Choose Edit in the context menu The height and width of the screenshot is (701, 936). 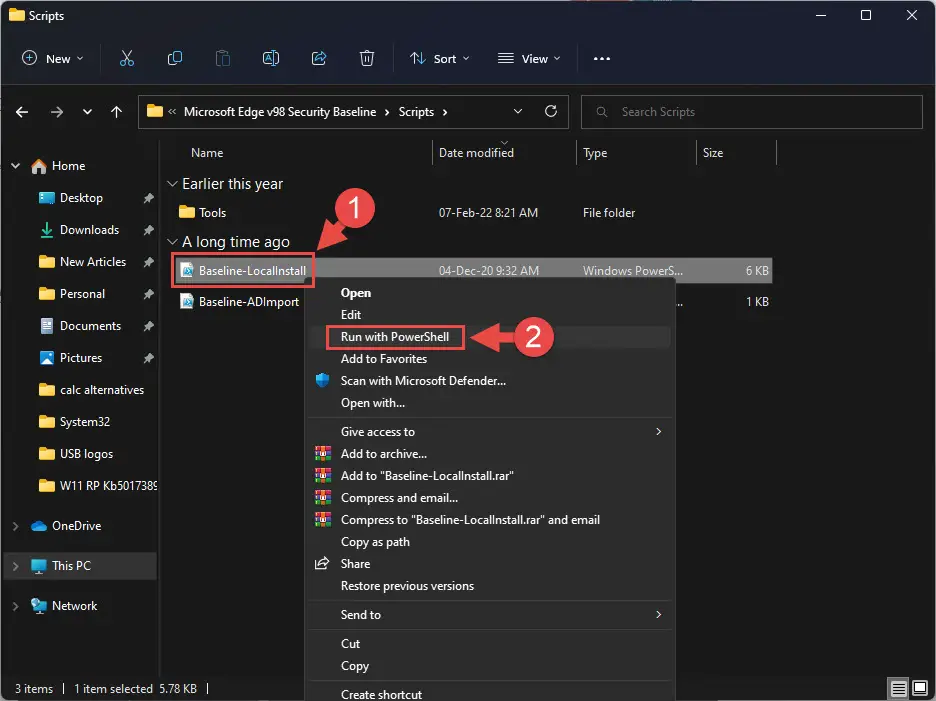coord(489,315)
